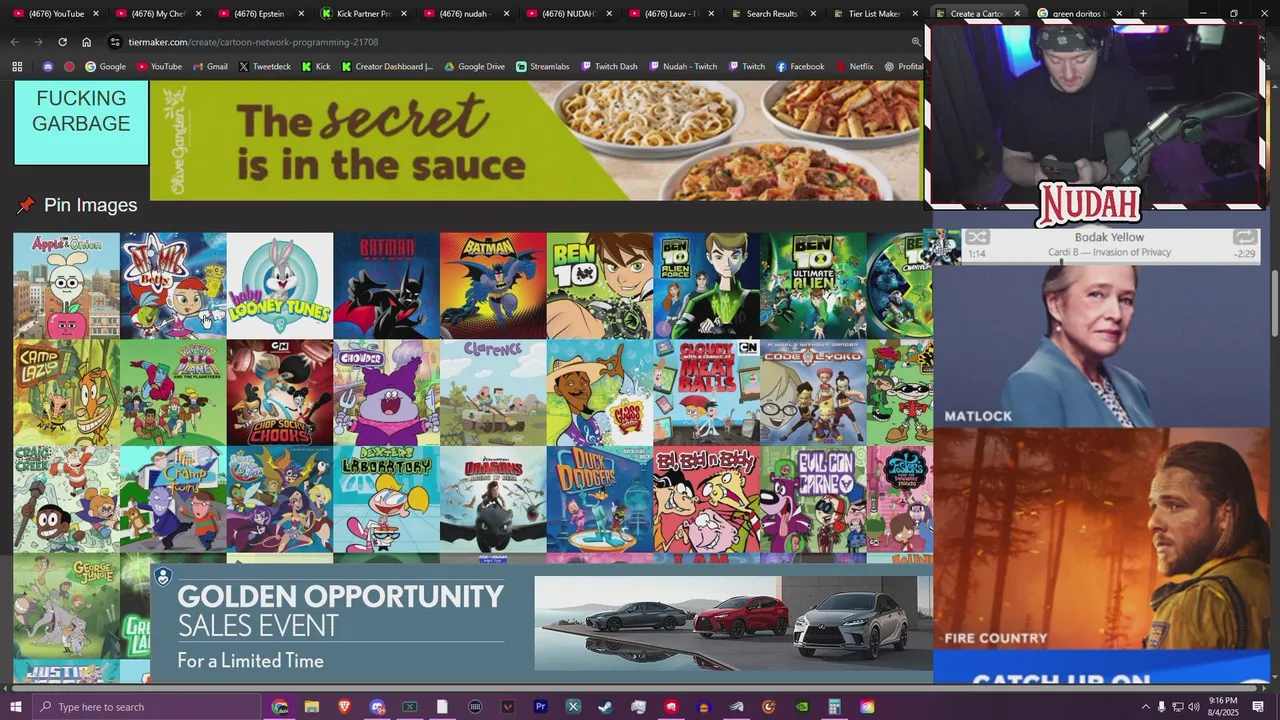Select the Baby Looney Tunes image
Image resolution: width=1280 pixels, height=720 pixels.
point(280,286)
